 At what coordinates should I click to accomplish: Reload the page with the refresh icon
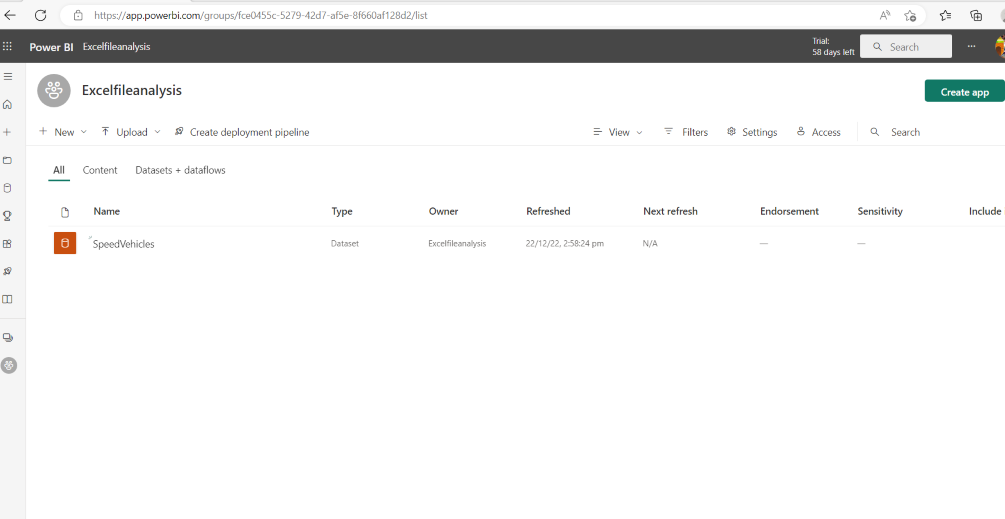40,15
